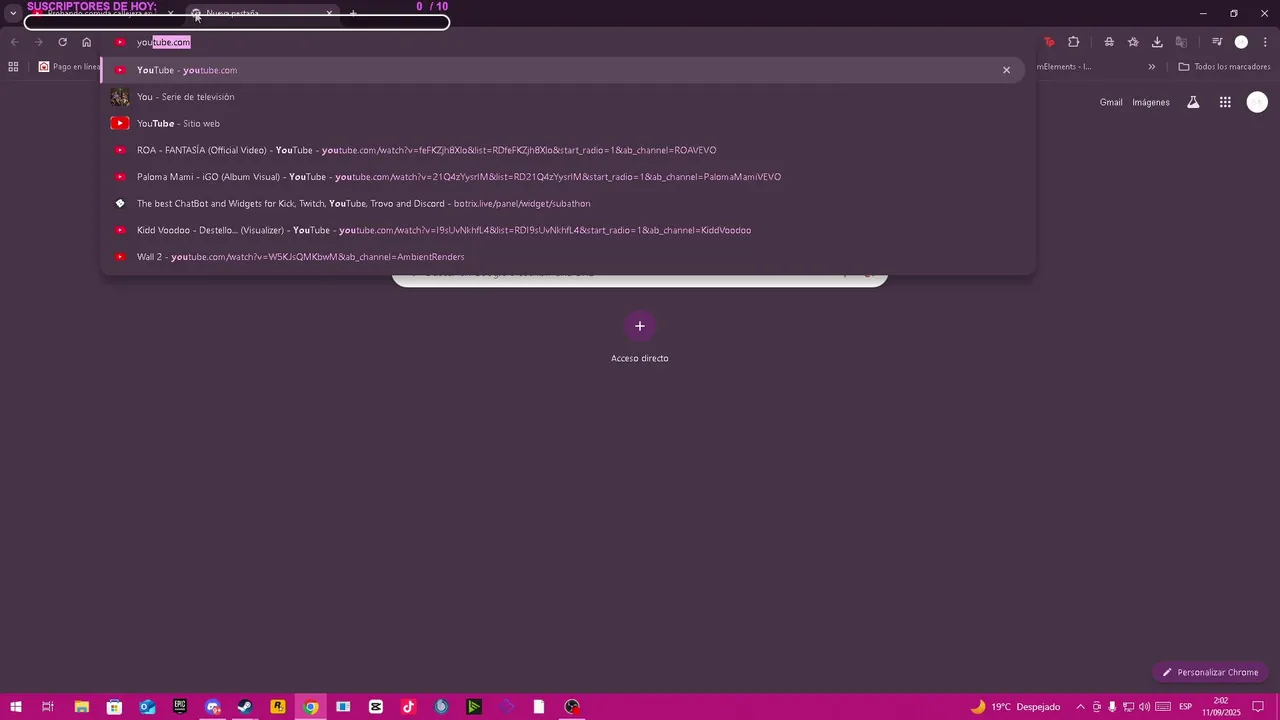Open the notification center icon
Image resolution: width=1280 pixels, height=720 pixels.
point(1258,707)
